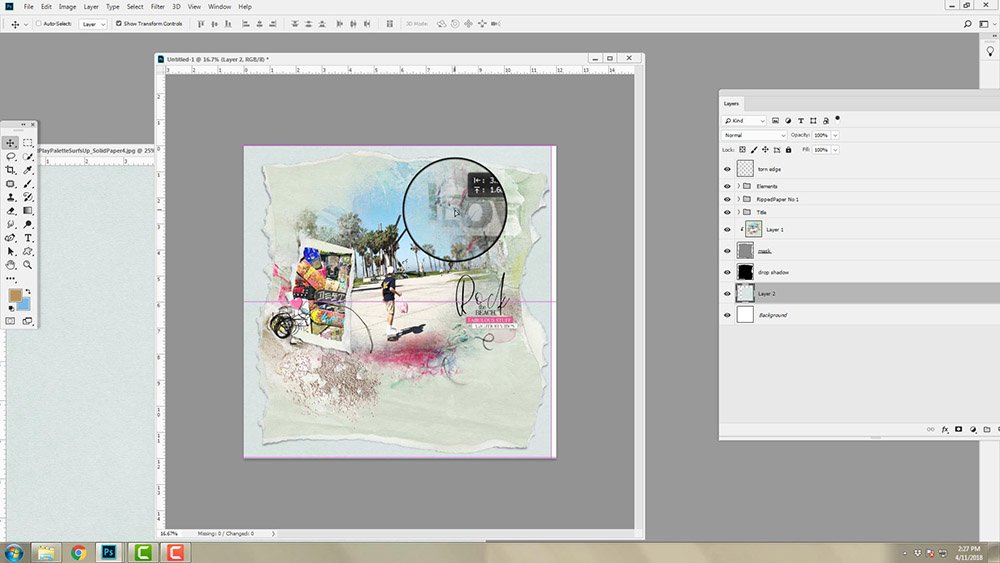Select the Gradient tool

coord(28,210)
